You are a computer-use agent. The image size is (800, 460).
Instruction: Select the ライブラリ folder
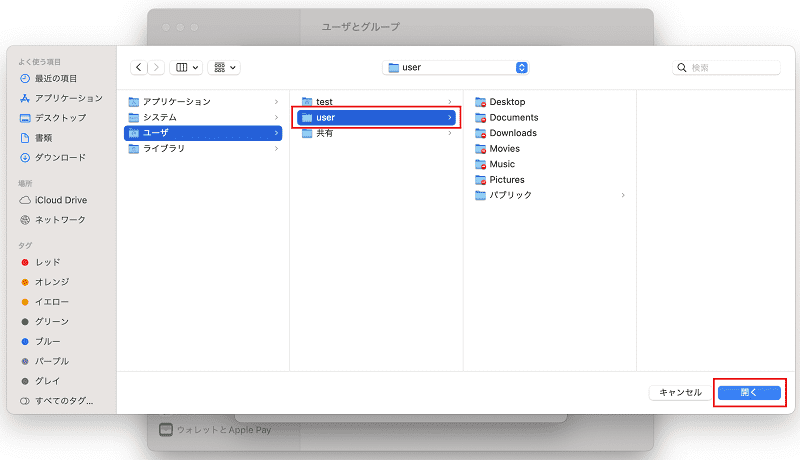point(204,148)
